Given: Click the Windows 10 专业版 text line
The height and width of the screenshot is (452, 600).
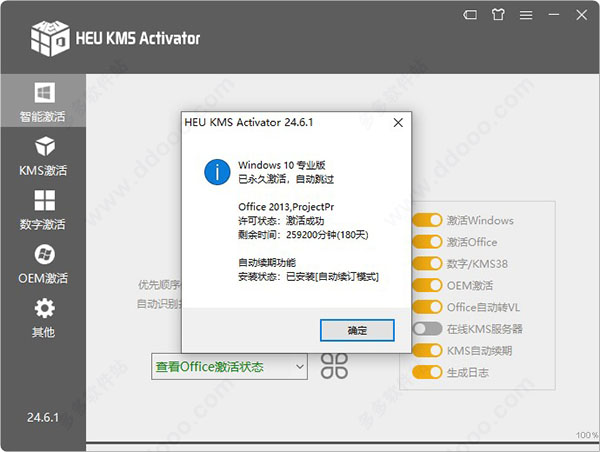Looking at the screenshot, I should point(282,165).
